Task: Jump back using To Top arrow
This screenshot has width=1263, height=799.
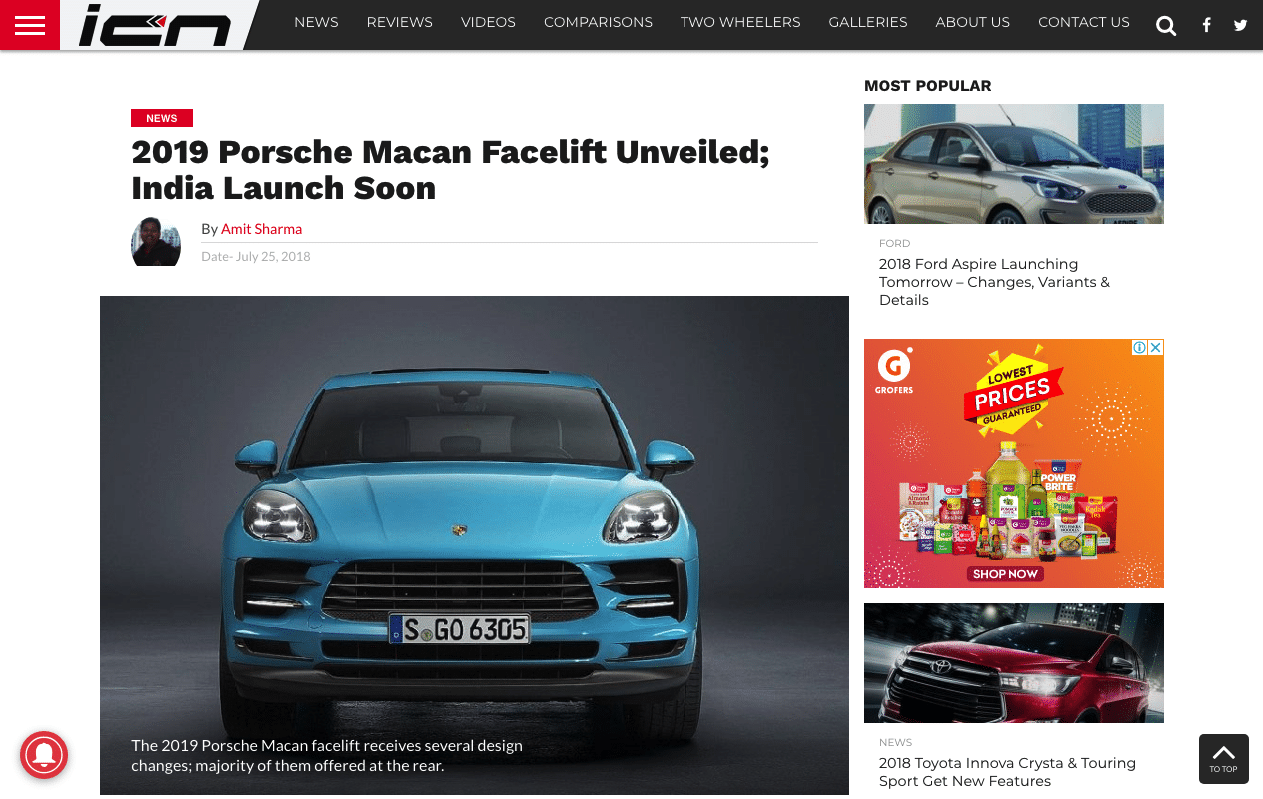Action: (x=1224, y=759)
